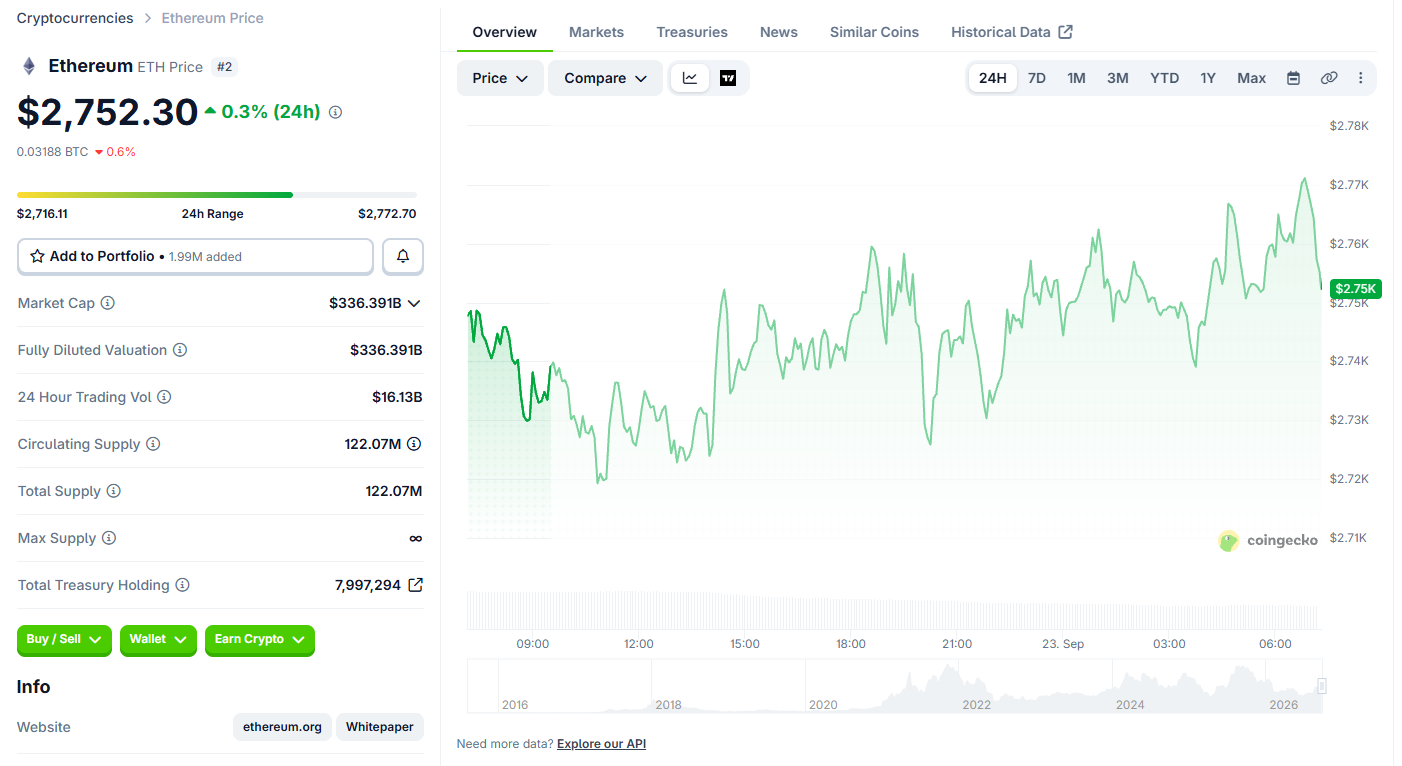Open the Price dropdown

pyautogui.click(x=500, y=78)
